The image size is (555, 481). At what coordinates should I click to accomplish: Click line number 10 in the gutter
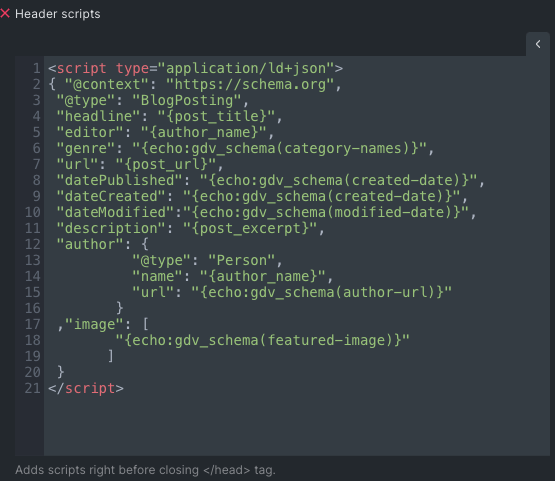33,212
